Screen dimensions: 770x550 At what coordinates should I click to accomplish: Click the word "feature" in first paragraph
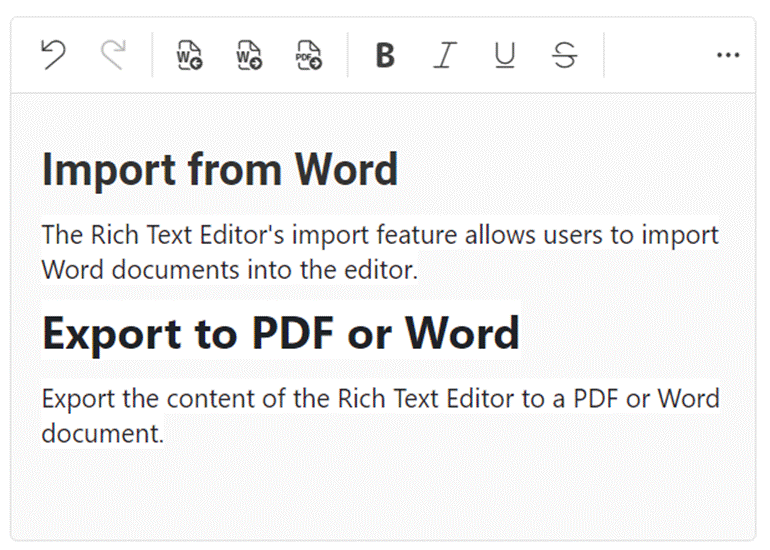(x=362, y=235)
